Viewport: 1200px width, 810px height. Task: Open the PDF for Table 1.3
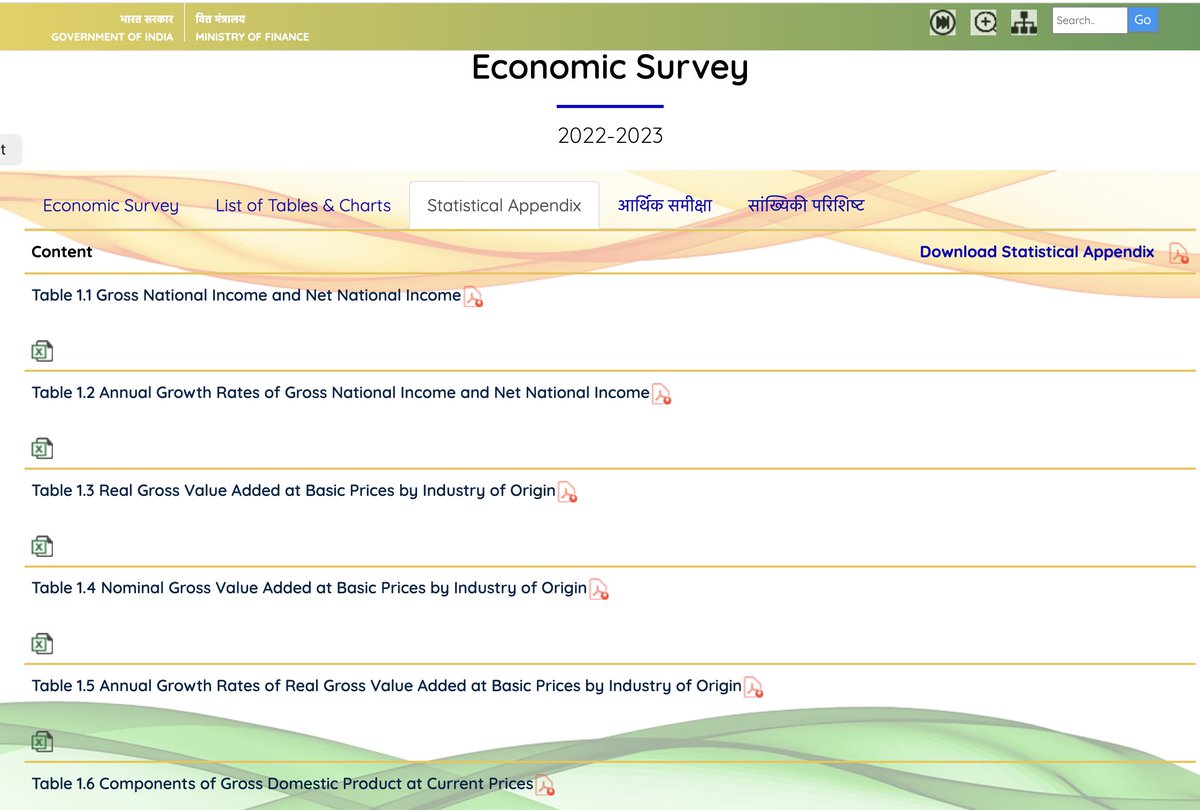[x=567, y=492]
